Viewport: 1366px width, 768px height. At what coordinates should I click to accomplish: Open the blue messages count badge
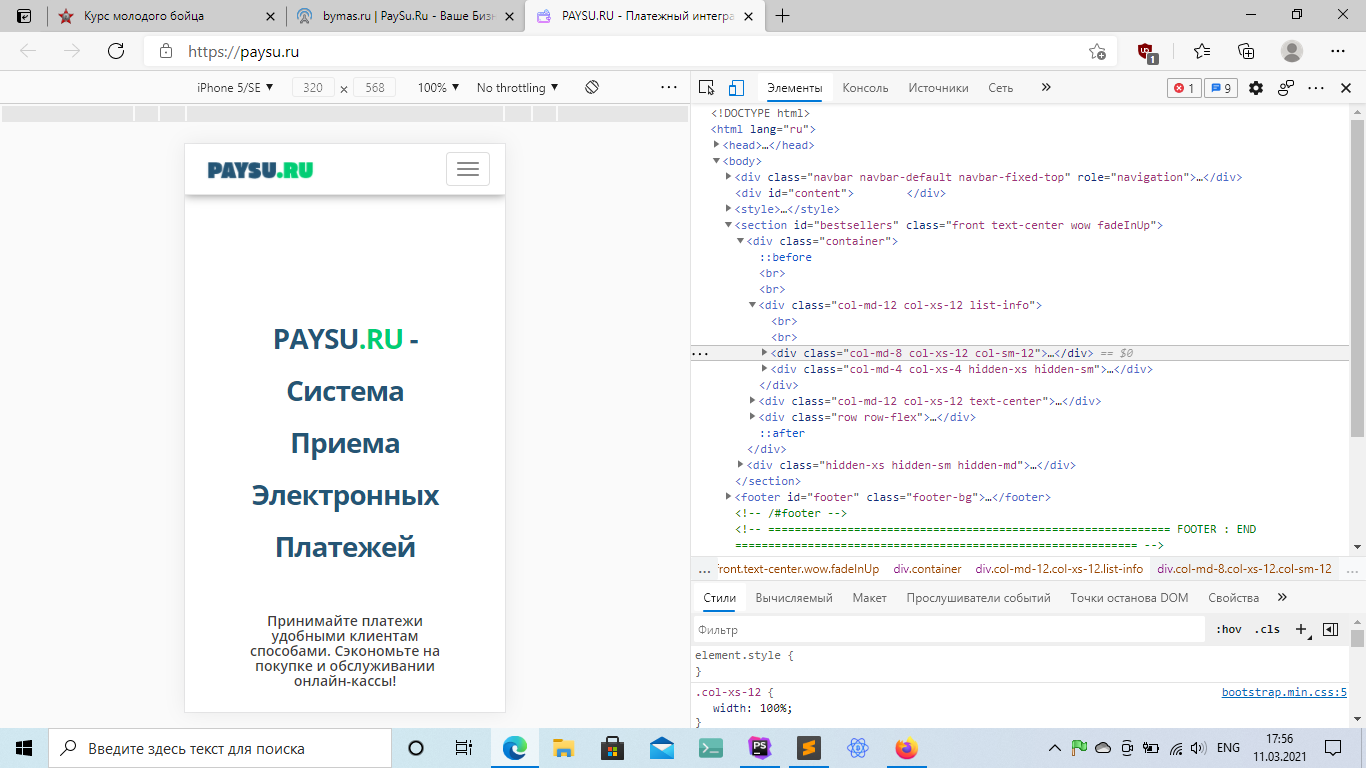1220,88
